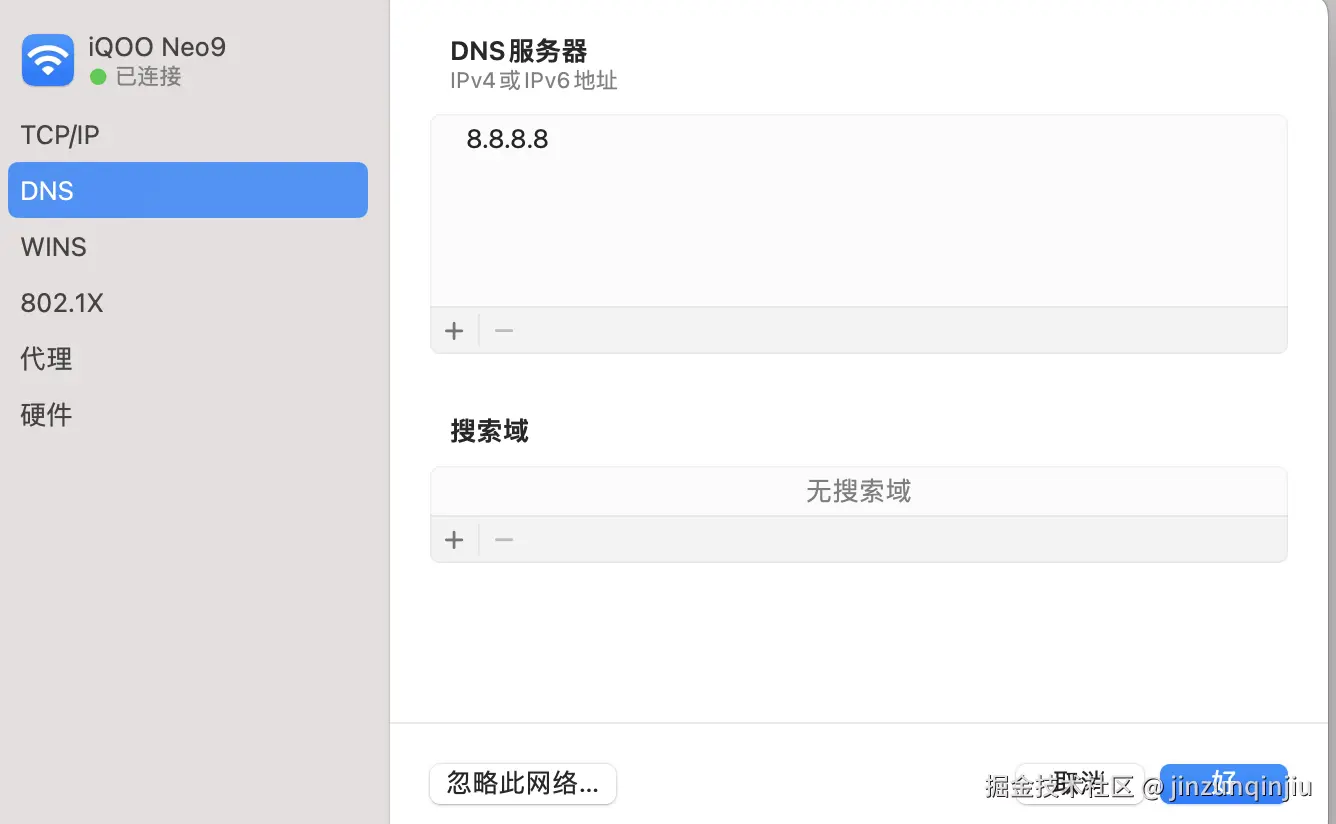Click the green connected status indicator
Screen dimensions: 1336x824
(96, 76)
